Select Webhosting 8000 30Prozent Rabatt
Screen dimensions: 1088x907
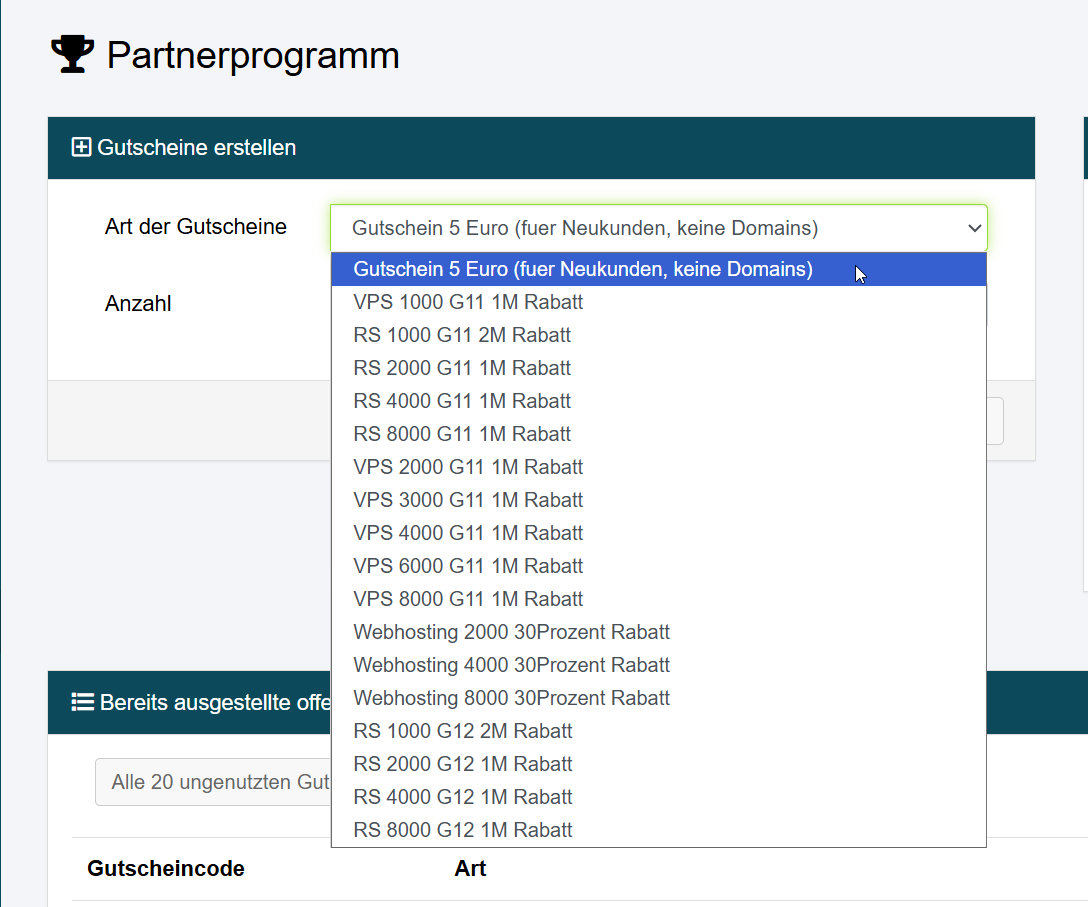tap(511, 698)
